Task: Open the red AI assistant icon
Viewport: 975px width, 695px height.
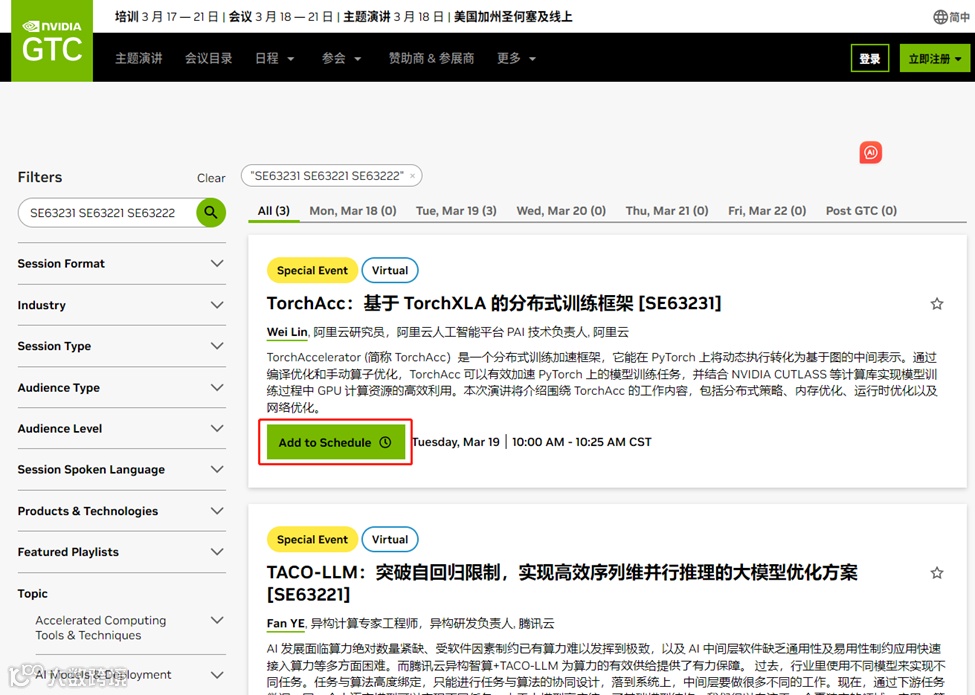Action: [x=871, y=152]
